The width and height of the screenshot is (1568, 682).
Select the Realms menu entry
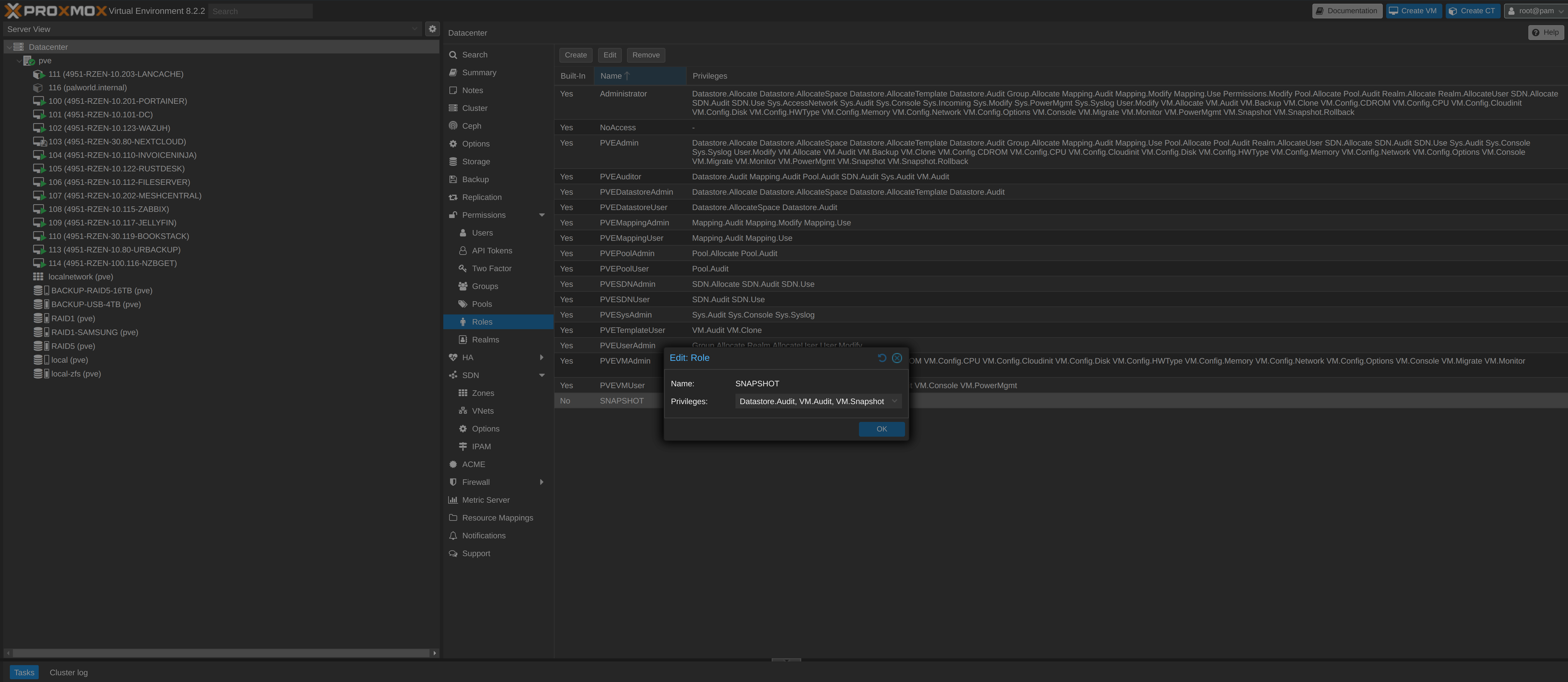485,340
